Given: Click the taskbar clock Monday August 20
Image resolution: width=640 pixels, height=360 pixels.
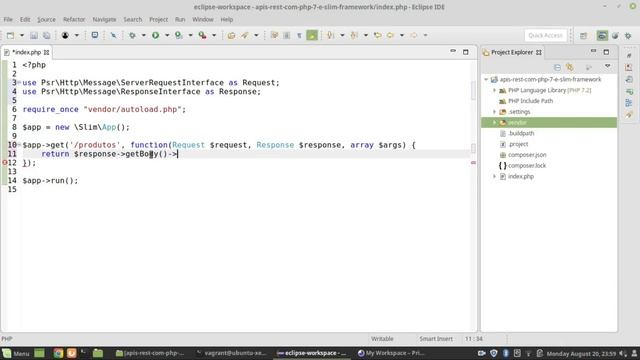Looking at the screenshot, I should [x=581, y=353].
